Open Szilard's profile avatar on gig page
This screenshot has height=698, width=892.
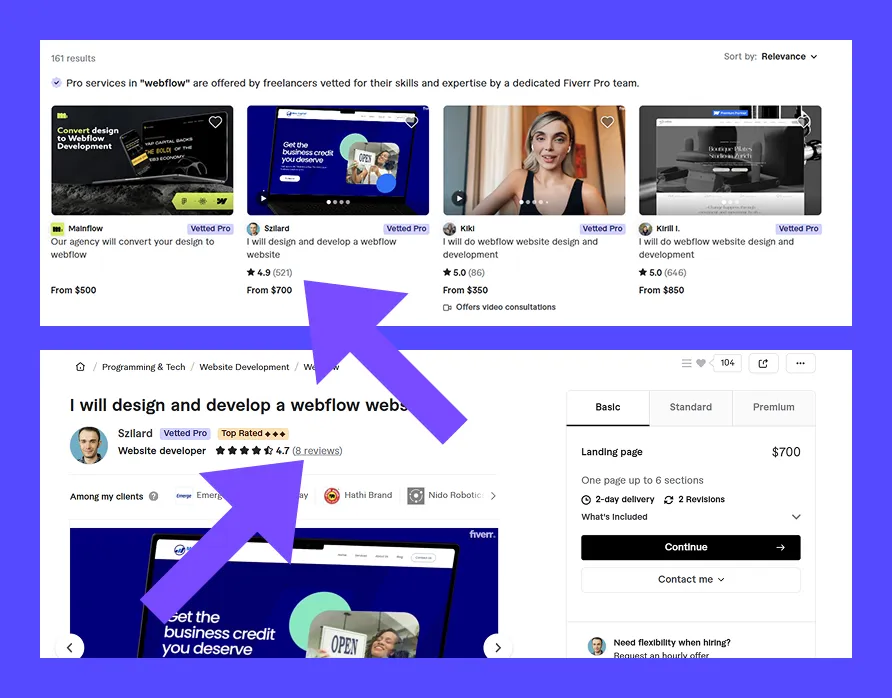pos(89,445)
